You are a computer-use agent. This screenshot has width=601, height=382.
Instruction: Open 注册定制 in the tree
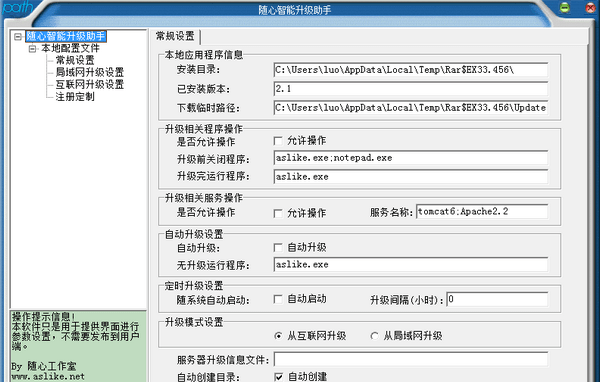click(x=75, y=97)
